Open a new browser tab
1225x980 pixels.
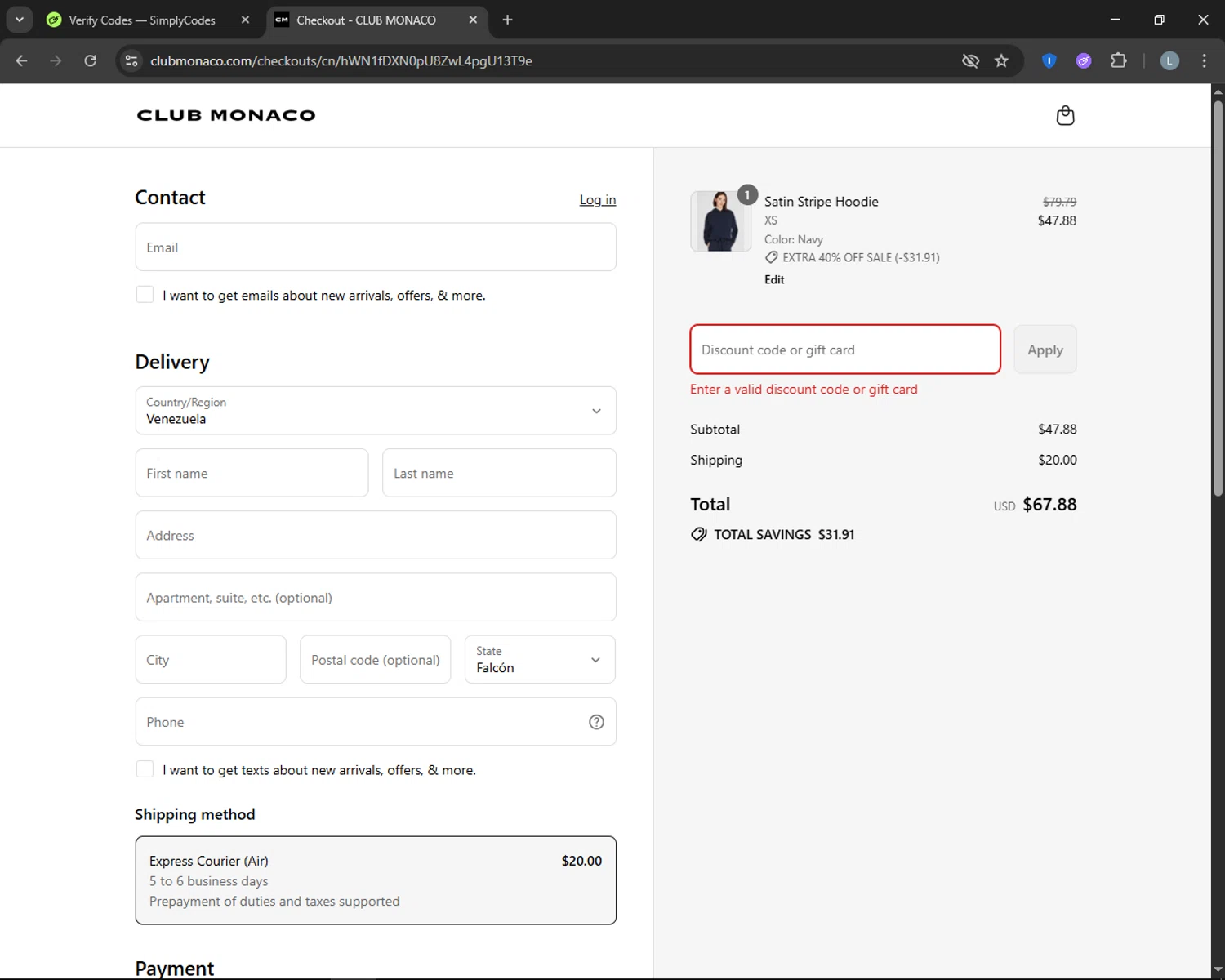tap(507, 20)
